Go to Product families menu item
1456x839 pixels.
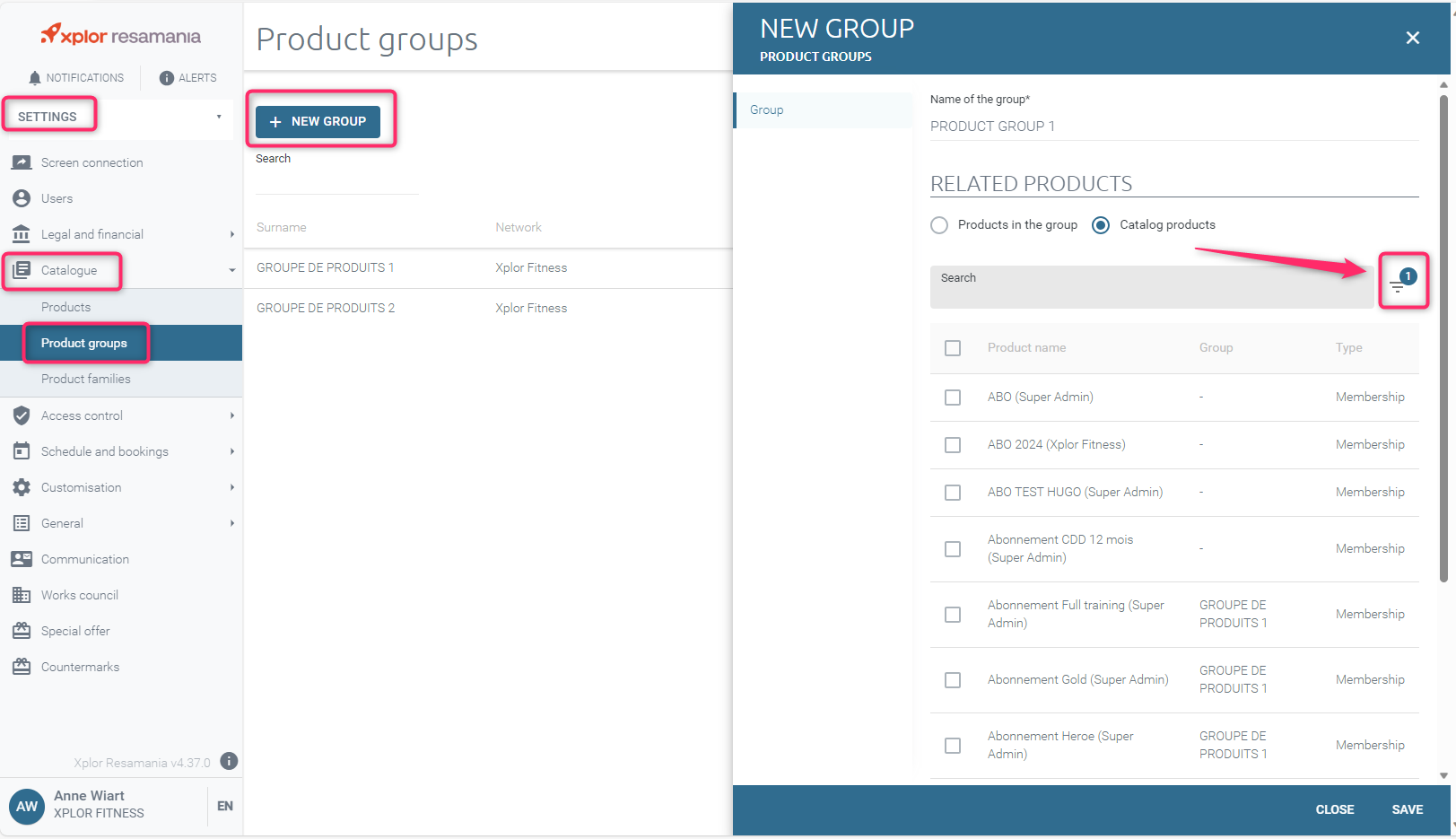click(x=86, y=379)
